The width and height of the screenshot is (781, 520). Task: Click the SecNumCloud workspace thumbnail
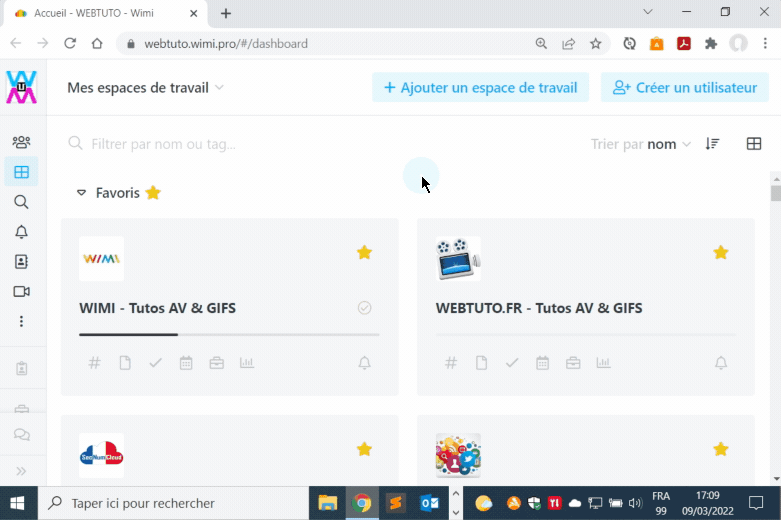click(101, 455)
